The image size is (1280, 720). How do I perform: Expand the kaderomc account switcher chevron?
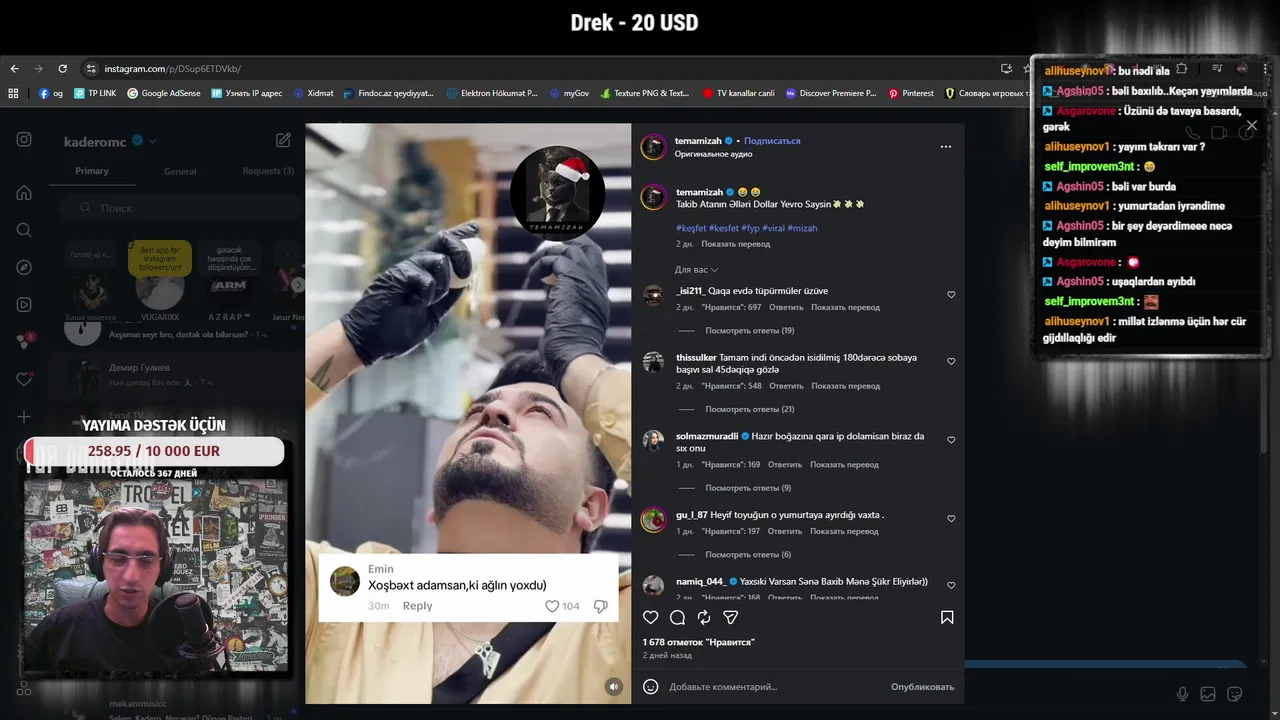click(153, 142)
